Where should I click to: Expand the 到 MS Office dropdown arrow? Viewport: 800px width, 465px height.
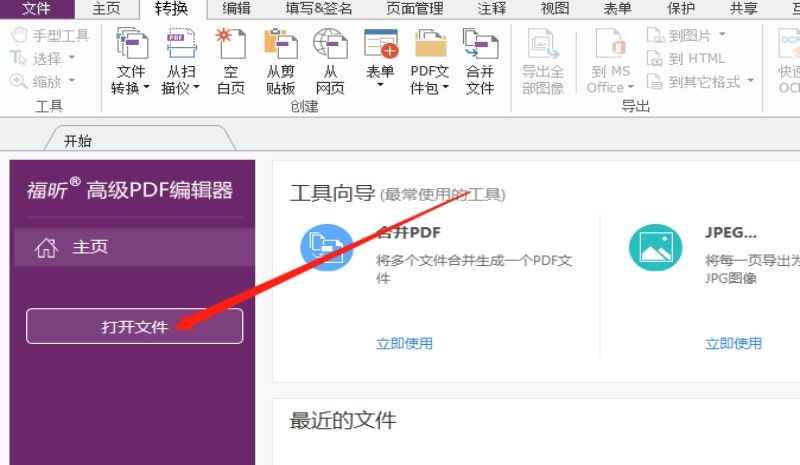[631, 88]
